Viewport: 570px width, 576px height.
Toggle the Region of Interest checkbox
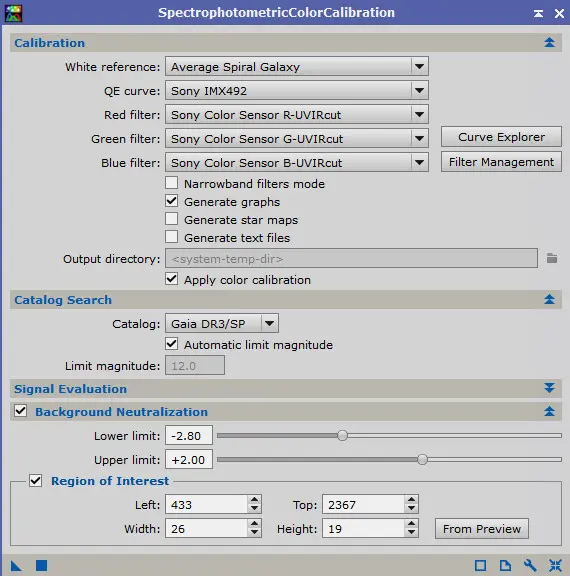(x=36, y=480)
